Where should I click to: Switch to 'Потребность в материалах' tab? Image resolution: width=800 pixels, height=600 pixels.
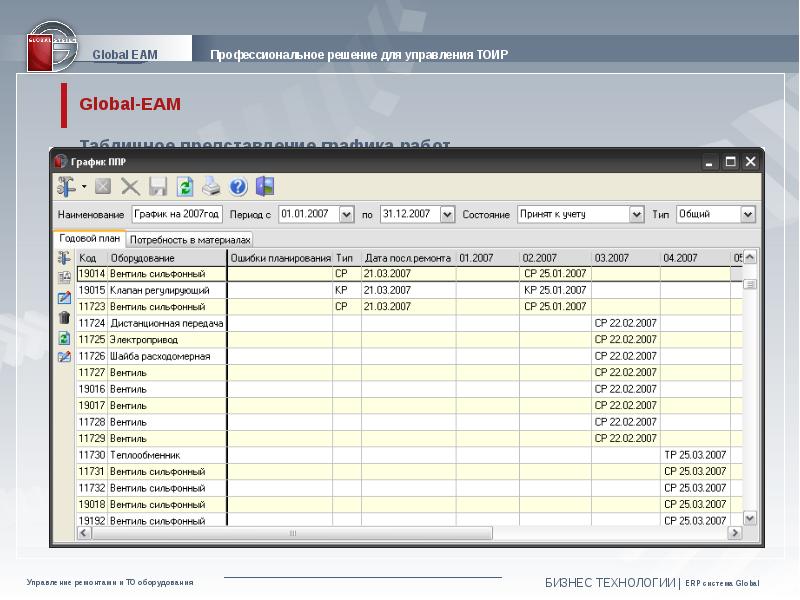tap(189, 240)
